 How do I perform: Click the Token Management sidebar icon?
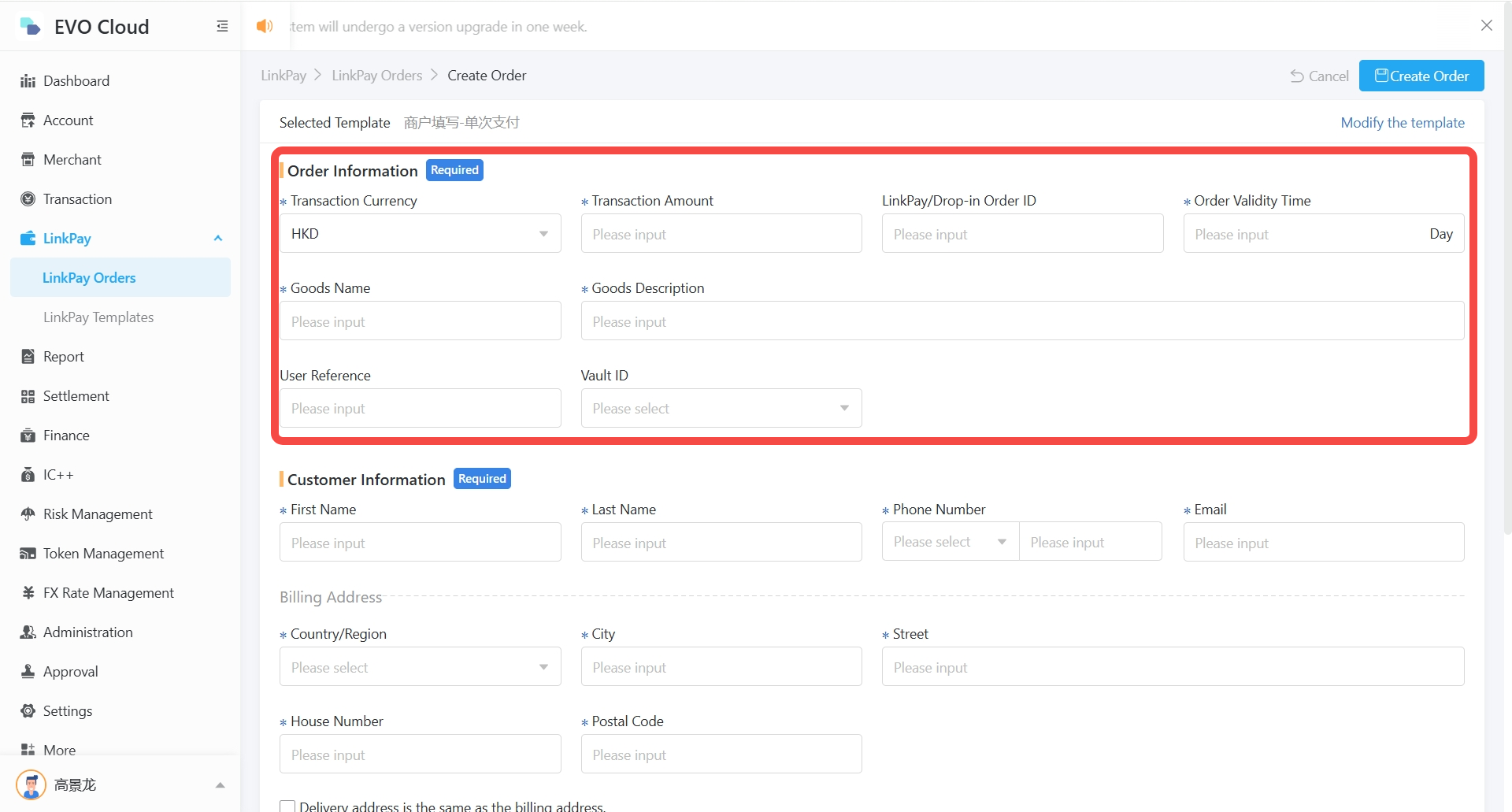(28, 554)
